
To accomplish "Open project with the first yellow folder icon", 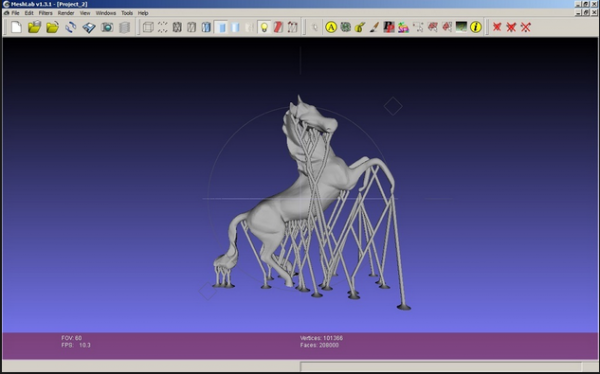I will click(34, 27).
